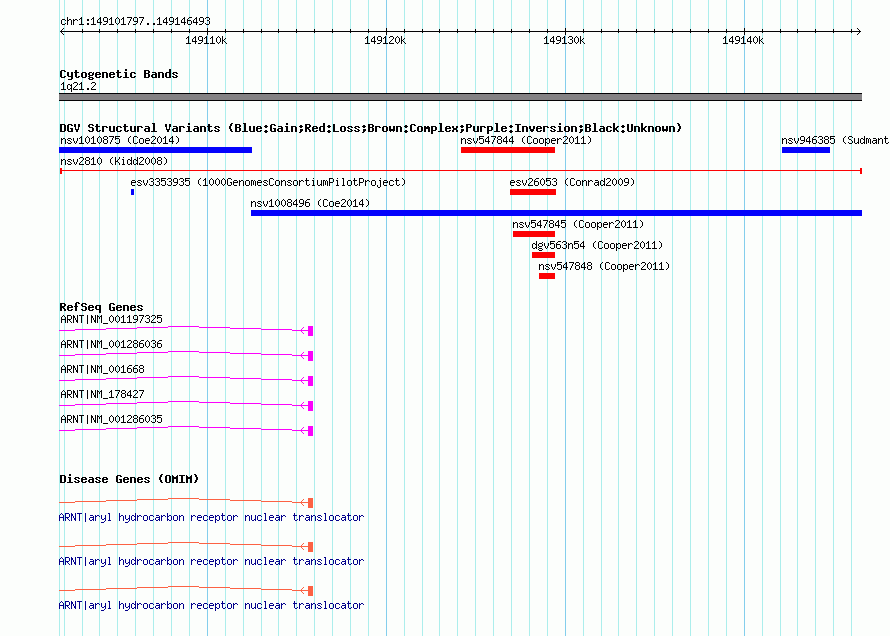Click the red nsv547848 loss bar

click(547, 276)
